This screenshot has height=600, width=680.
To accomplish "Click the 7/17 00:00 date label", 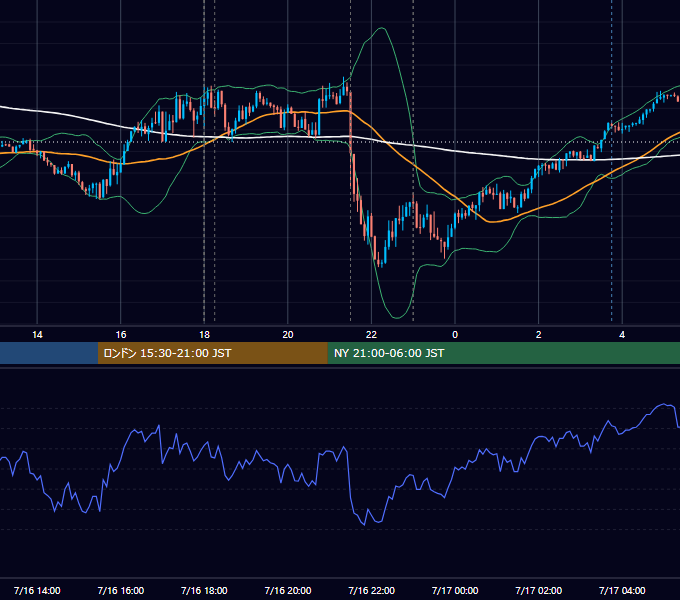I will tap(455, 590).
